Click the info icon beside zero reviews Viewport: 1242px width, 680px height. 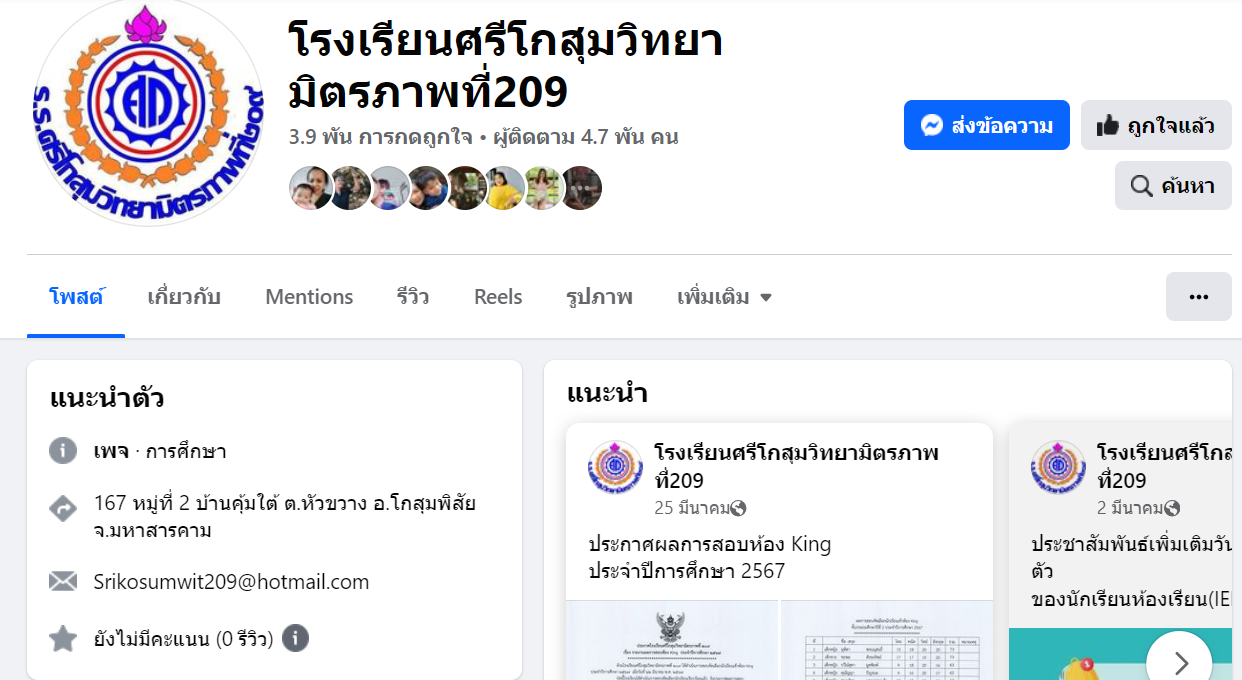tap(295, 638)
